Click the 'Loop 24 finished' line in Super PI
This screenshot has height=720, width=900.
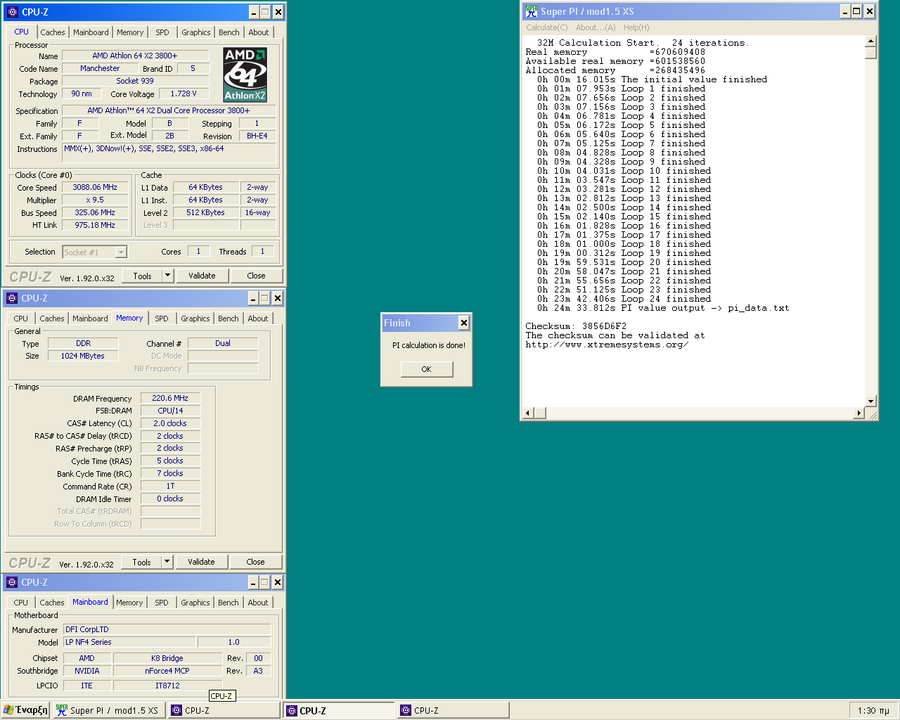624,299
